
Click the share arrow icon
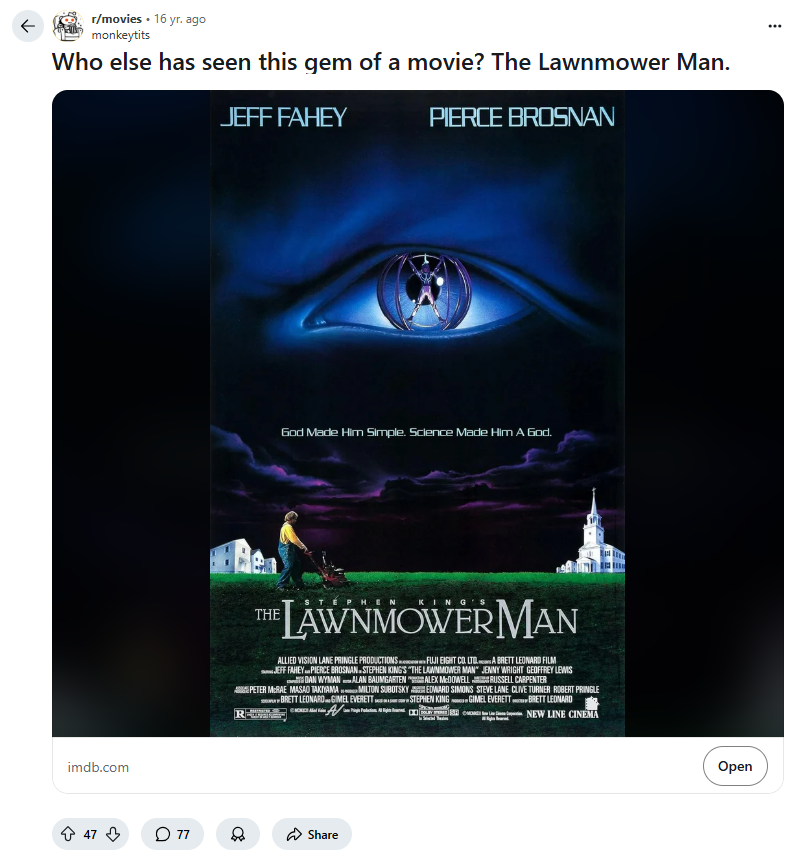294,834
